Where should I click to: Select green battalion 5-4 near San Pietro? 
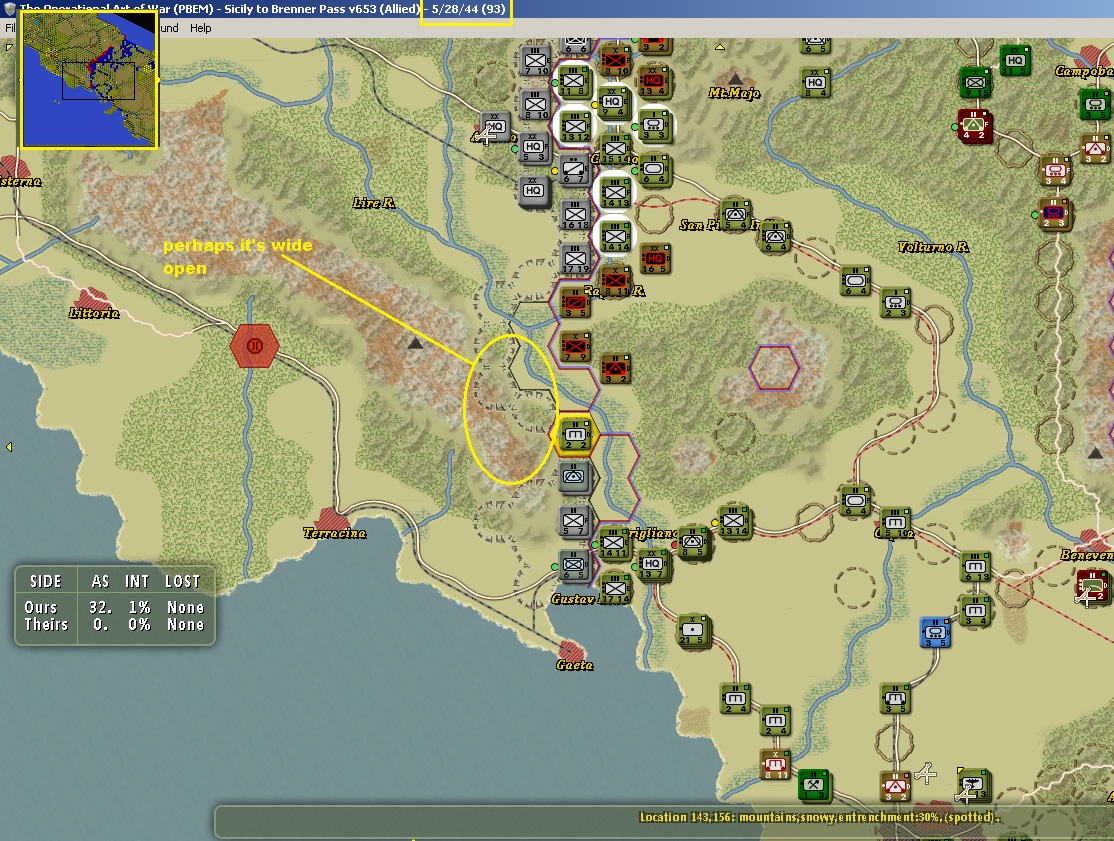tap(735, 215)
